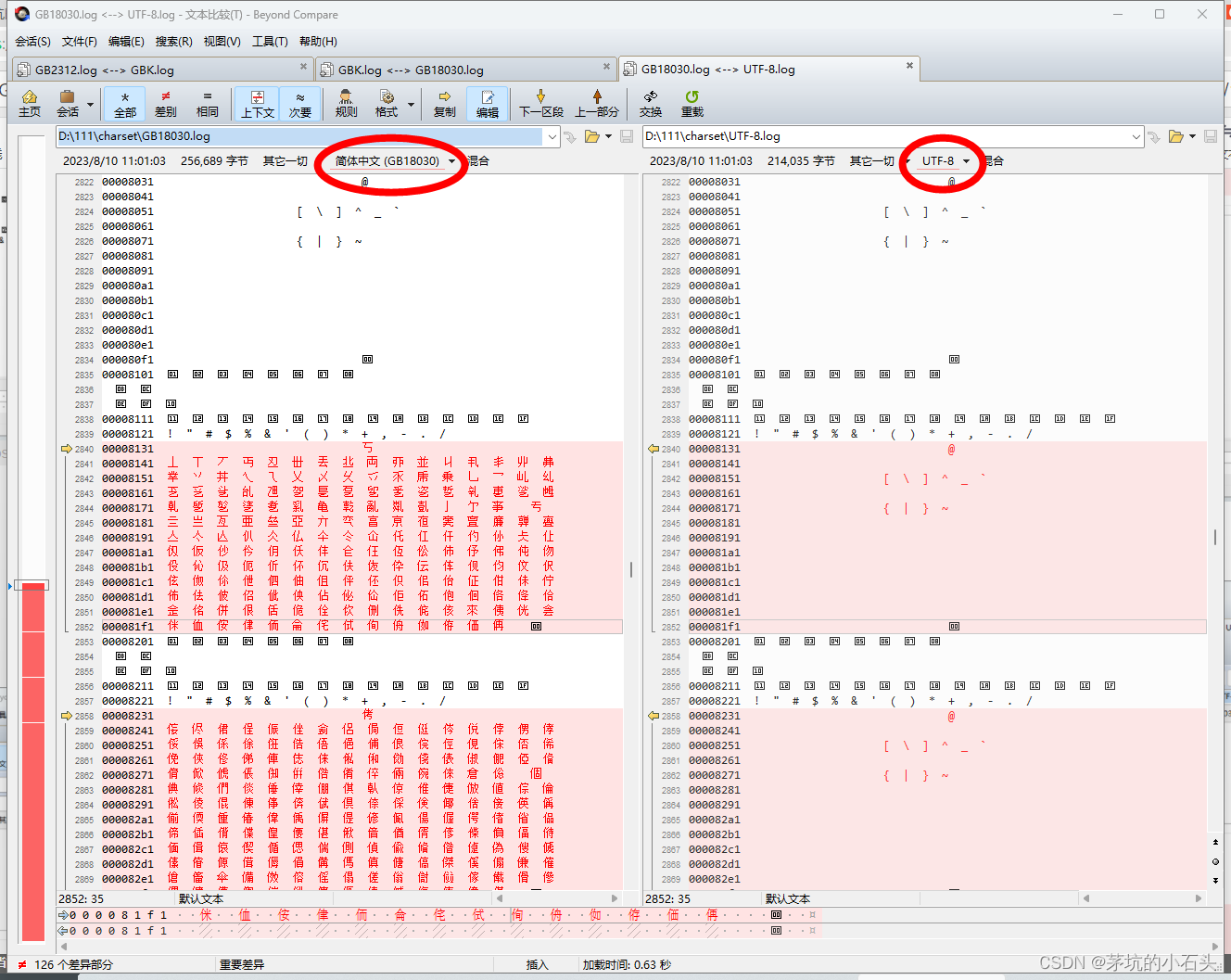This screenshot has width=1231, height=980.
Task: Show only 相同 (same) lines
Action: [207, 103]
